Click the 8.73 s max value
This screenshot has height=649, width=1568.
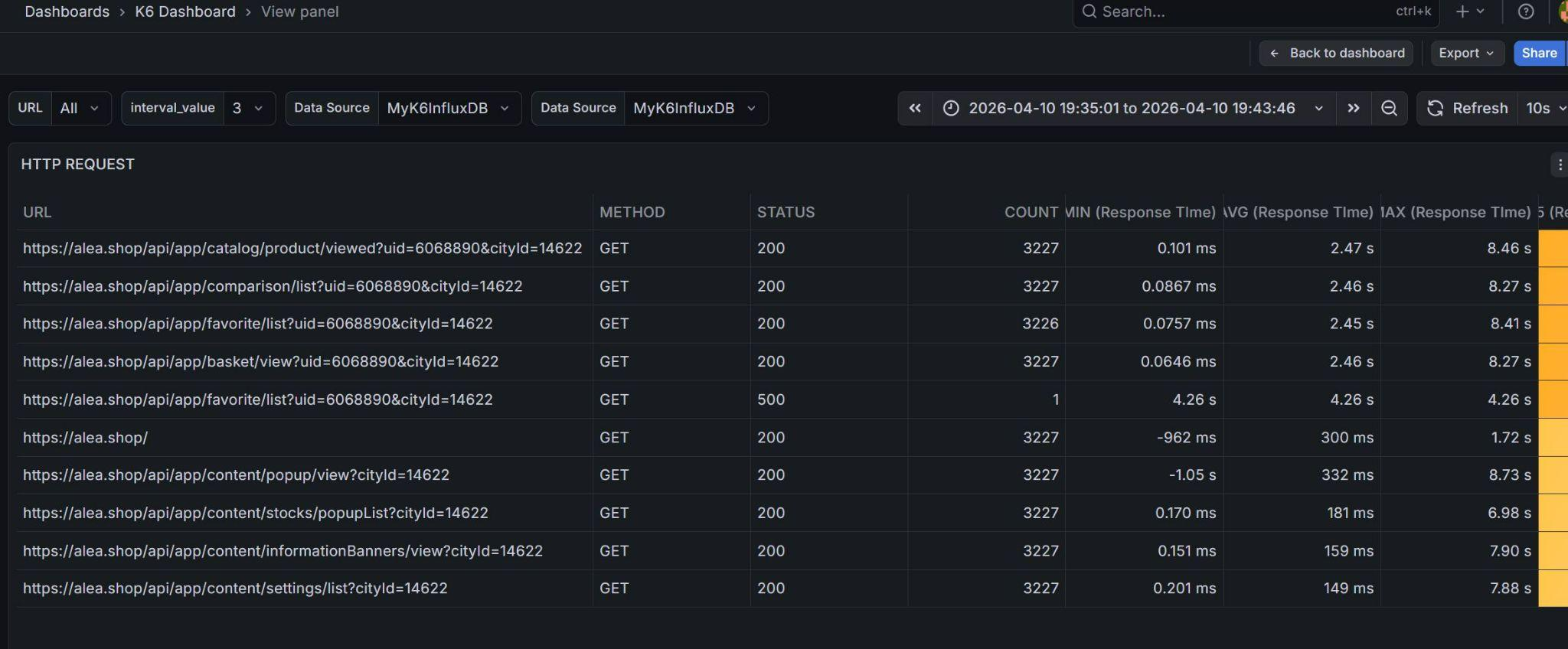[x=1509, y=475]
